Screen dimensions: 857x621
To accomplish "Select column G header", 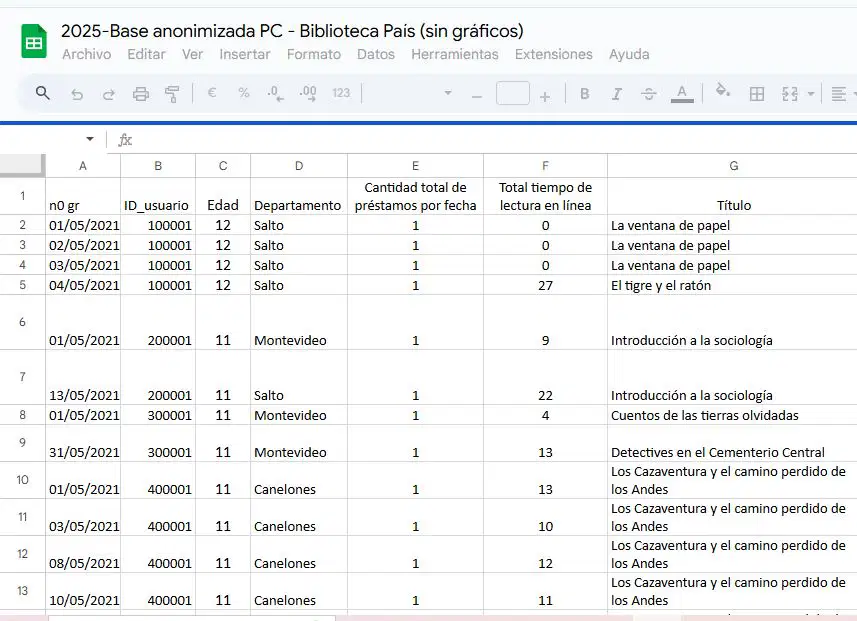I will click(x=733, y=166).
